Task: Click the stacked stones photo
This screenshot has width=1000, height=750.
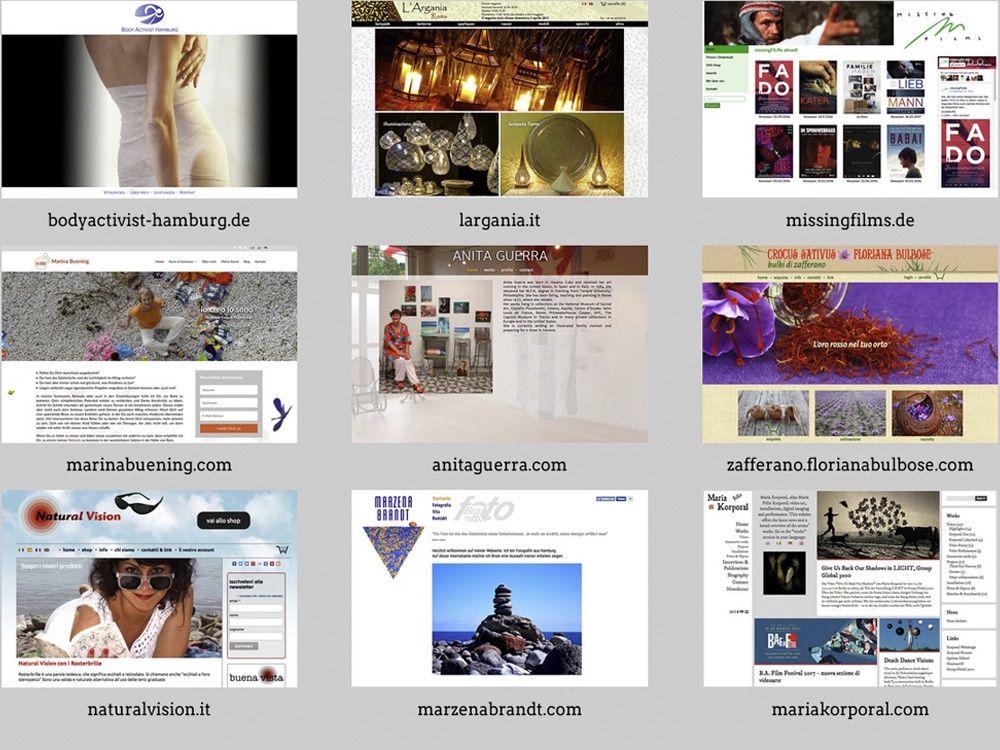Action: pyautogui.click(x=507, y=619)
